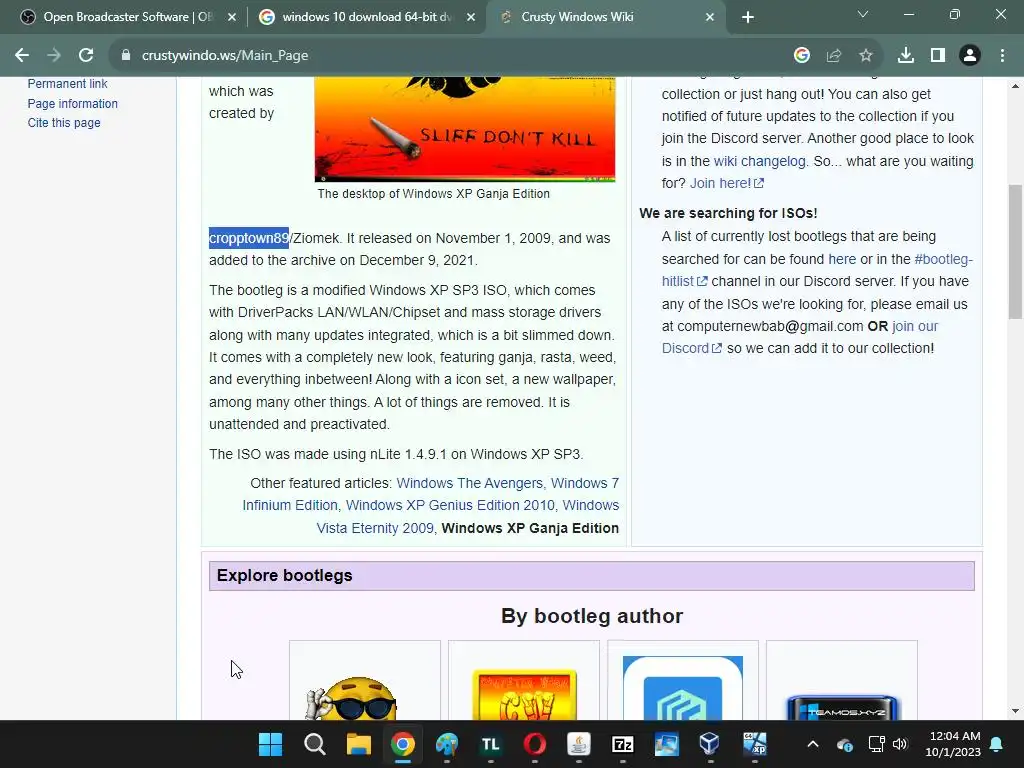Share this page via share icon
Screen dimensions: 1024x768
pyautogui.click(x=833, y=56)
